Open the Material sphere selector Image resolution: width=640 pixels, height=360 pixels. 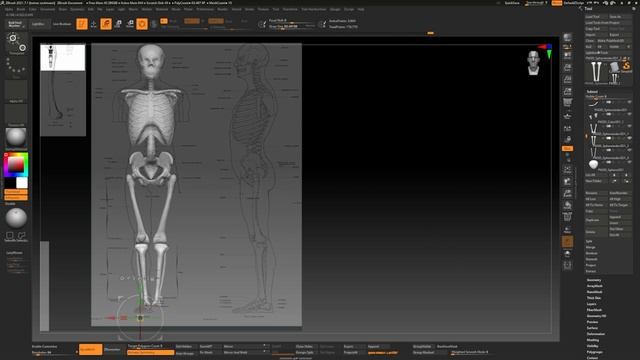click(x=16, y=138)
